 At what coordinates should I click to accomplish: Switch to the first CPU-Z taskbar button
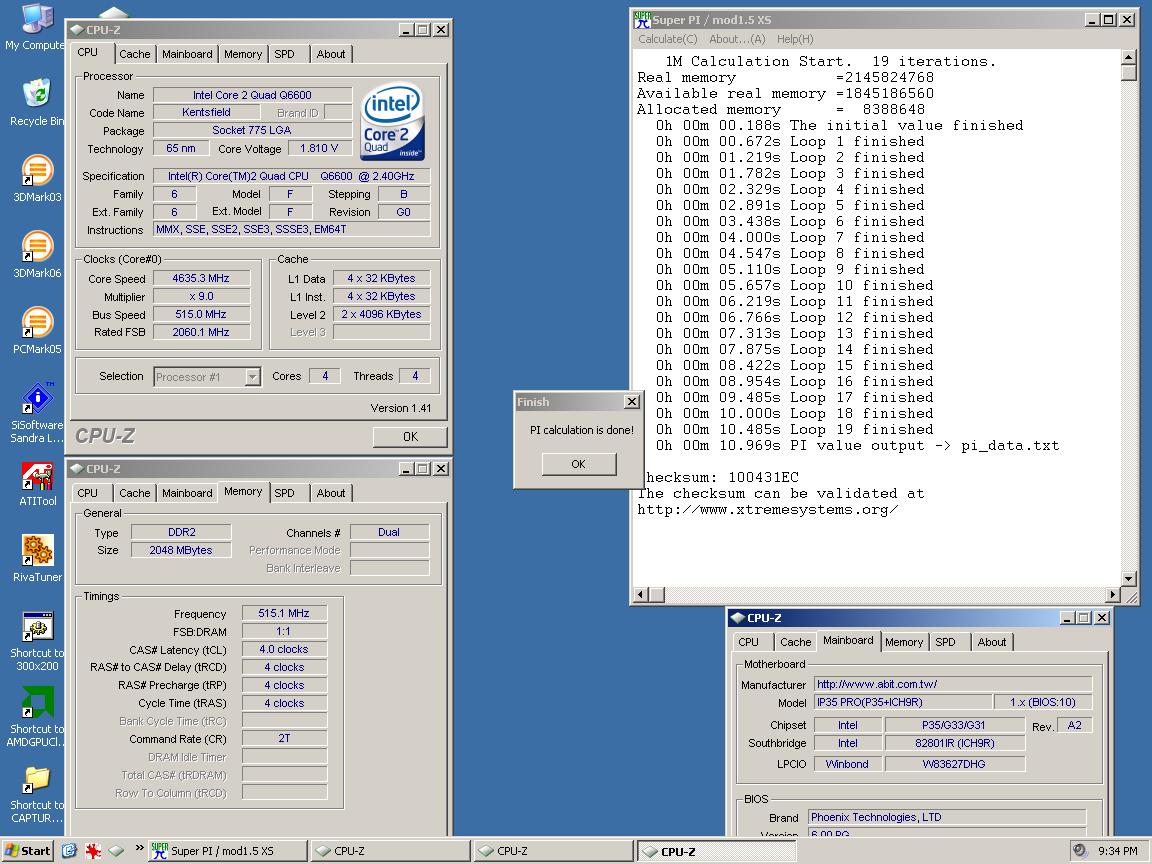coord(390,851)
